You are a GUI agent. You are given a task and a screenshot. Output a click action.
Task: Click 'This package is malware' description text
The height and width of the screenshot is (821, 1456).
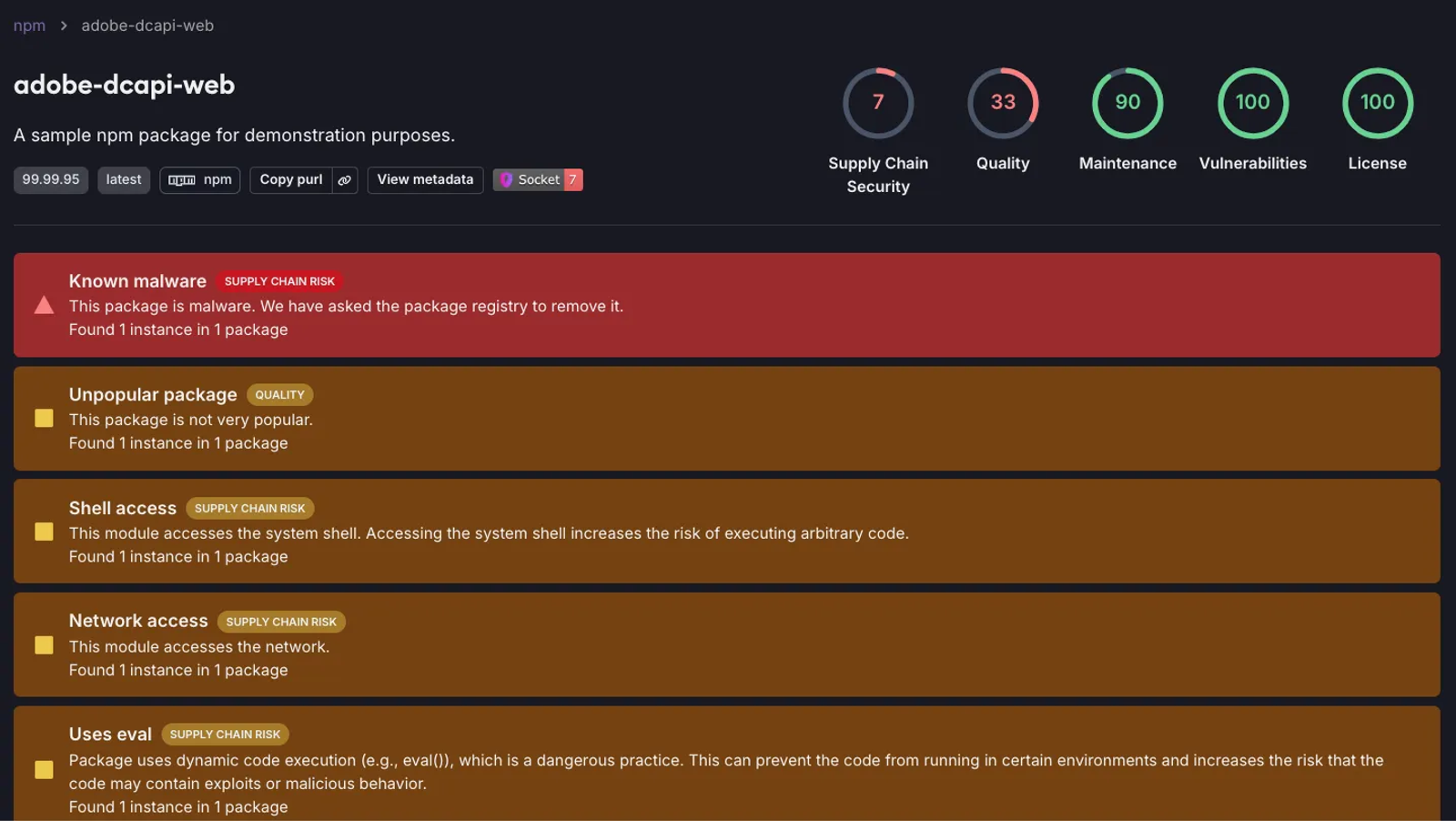click(x=346, y=306)
